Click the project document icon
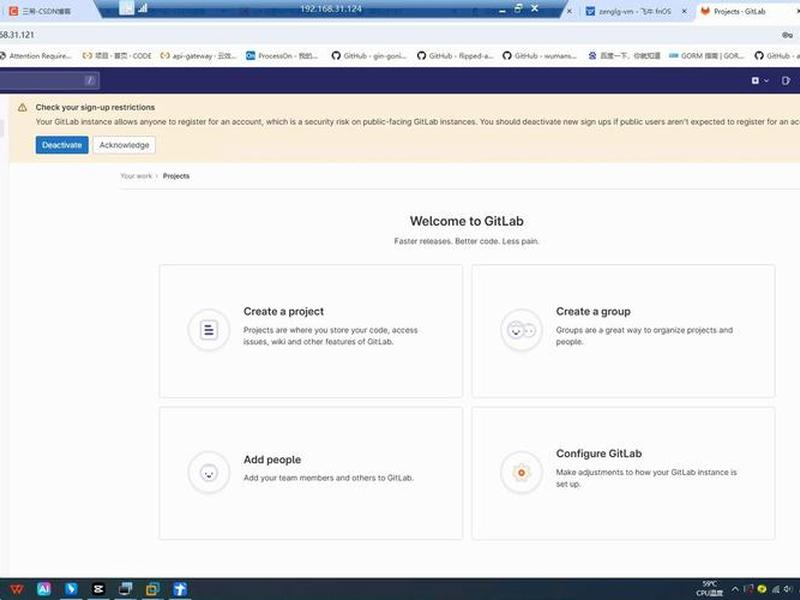 click(209, 330)
